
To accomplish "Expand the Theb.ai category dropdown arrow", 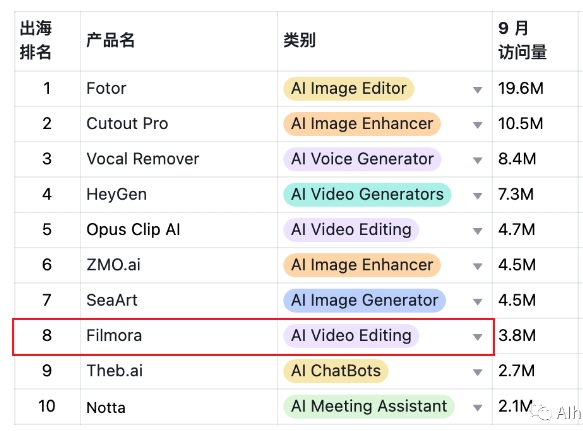I will [477, 372].
